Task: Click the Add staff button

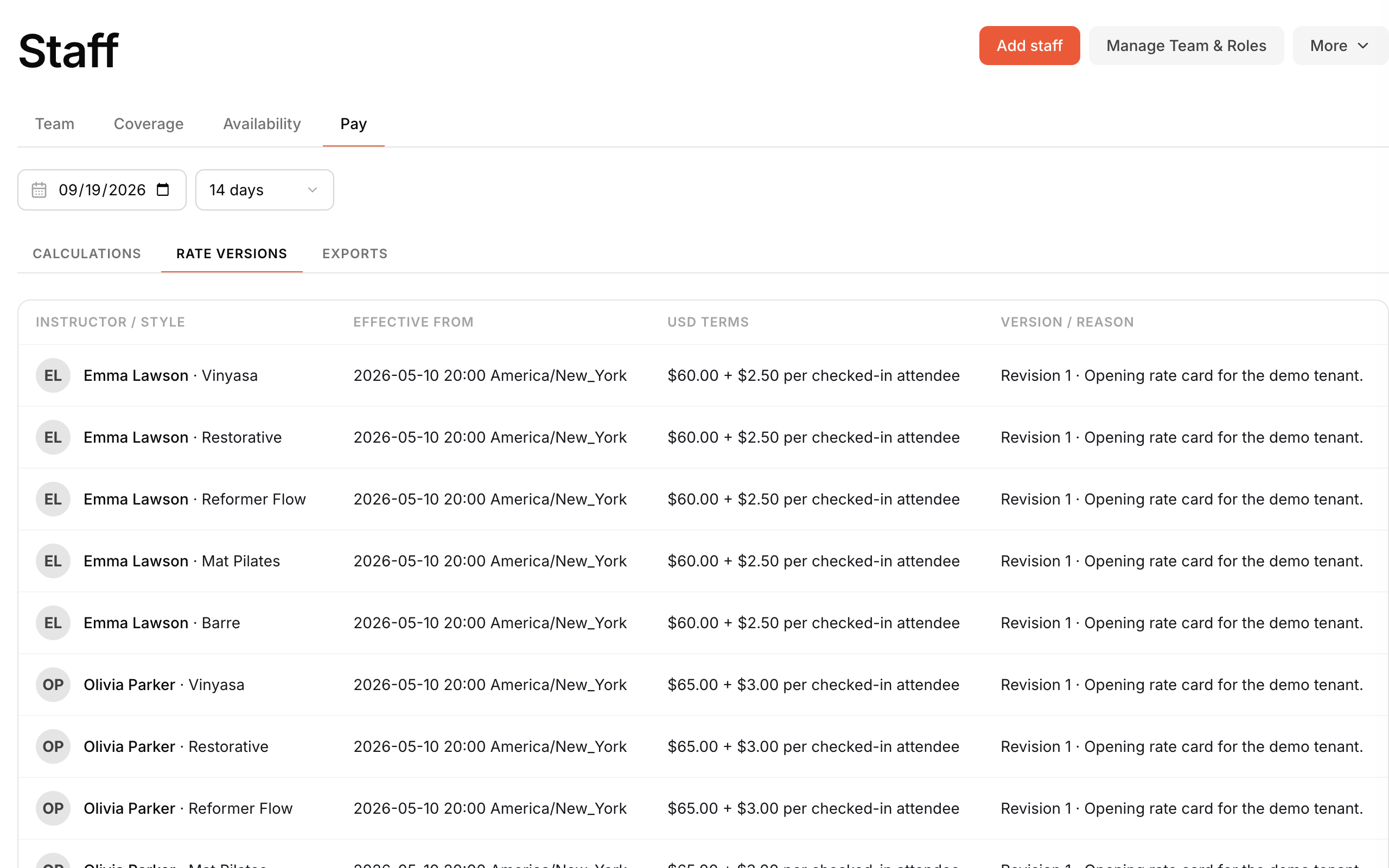Action: point(1030,46)
